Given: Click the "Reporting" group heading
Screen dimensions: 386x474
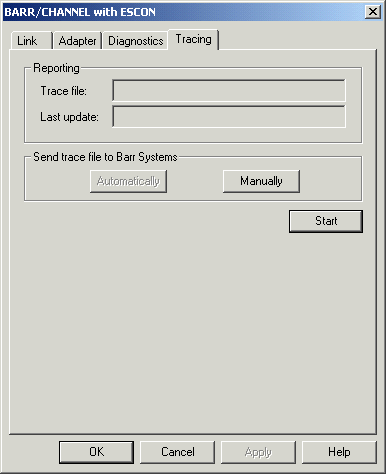Looking at the screenshot, I should point(56,68).
